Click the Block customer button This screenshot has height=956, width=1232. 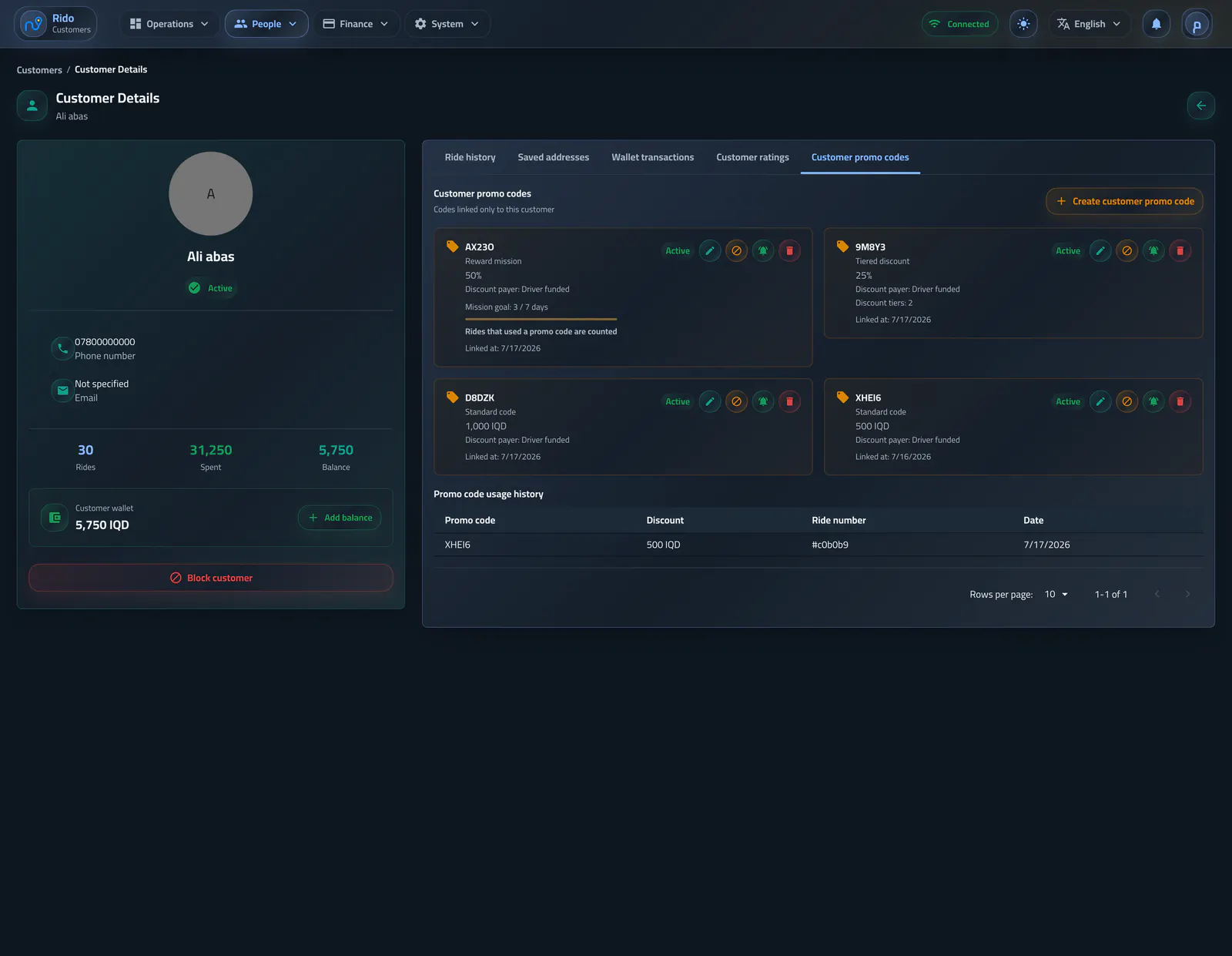click(211, 578)
